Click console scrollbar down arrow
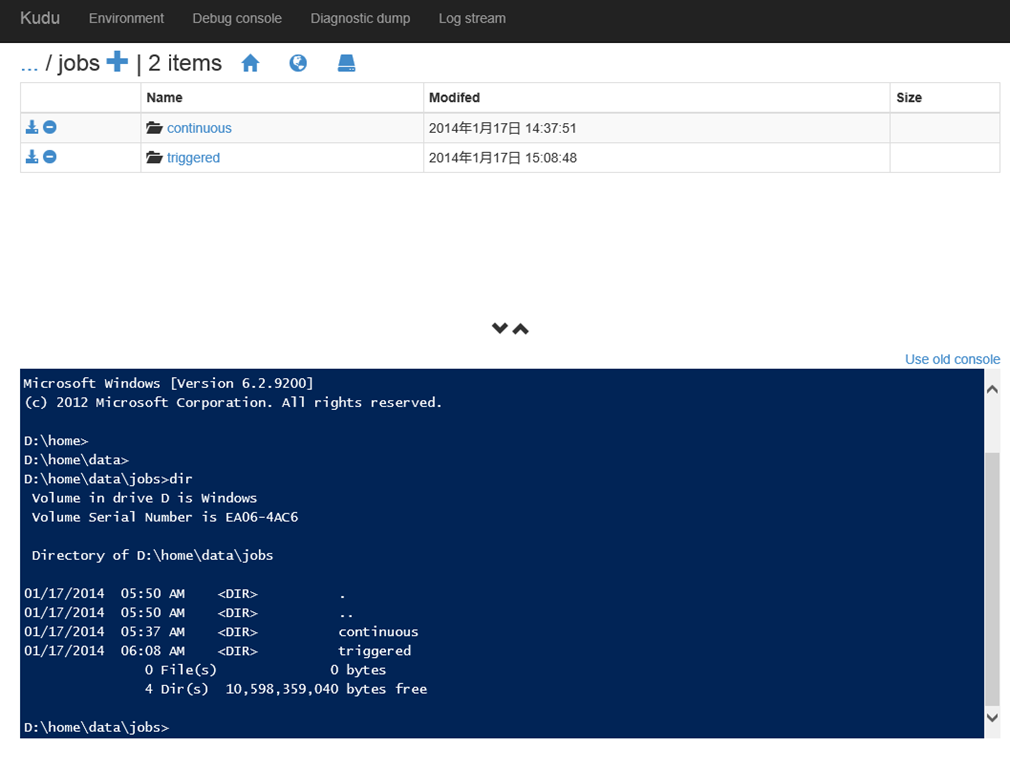Screen dimensions: 1010x768 coord(992,717)
